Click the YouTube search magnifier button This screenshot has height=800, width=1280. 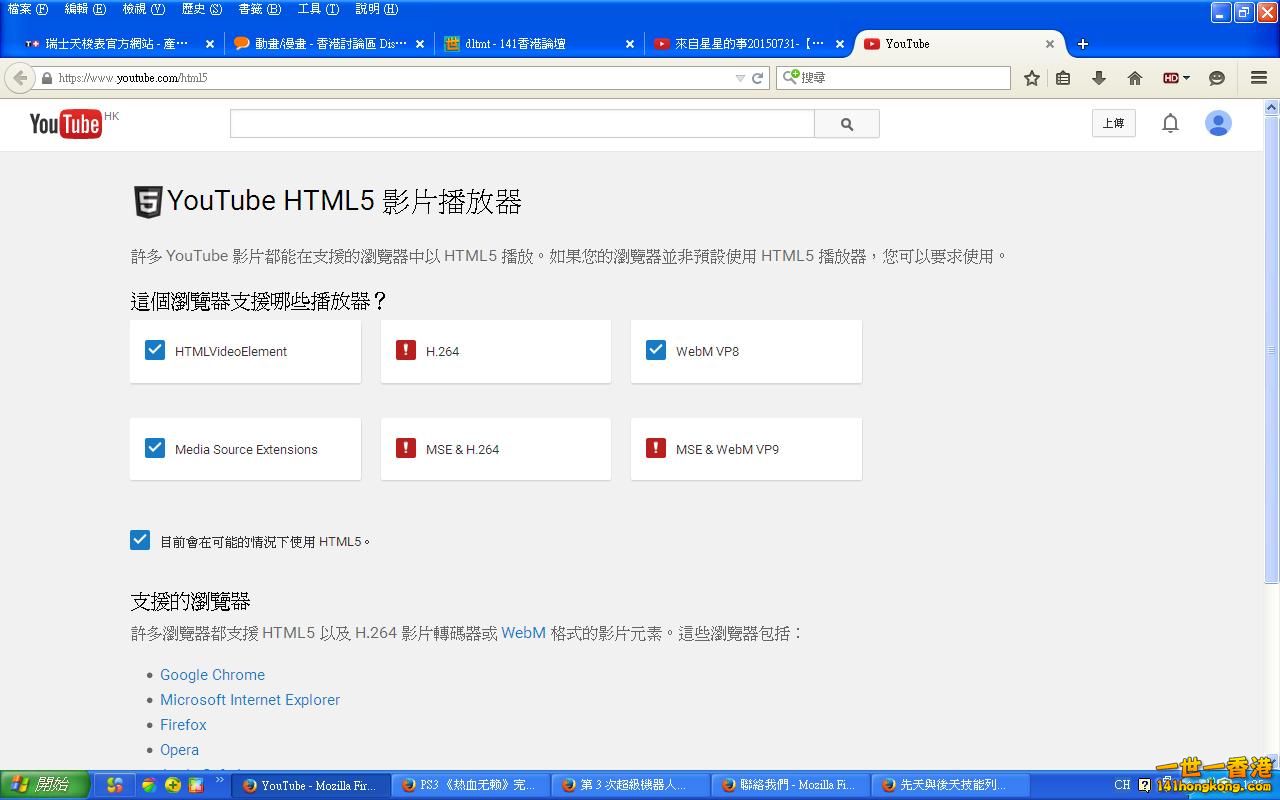847,124
